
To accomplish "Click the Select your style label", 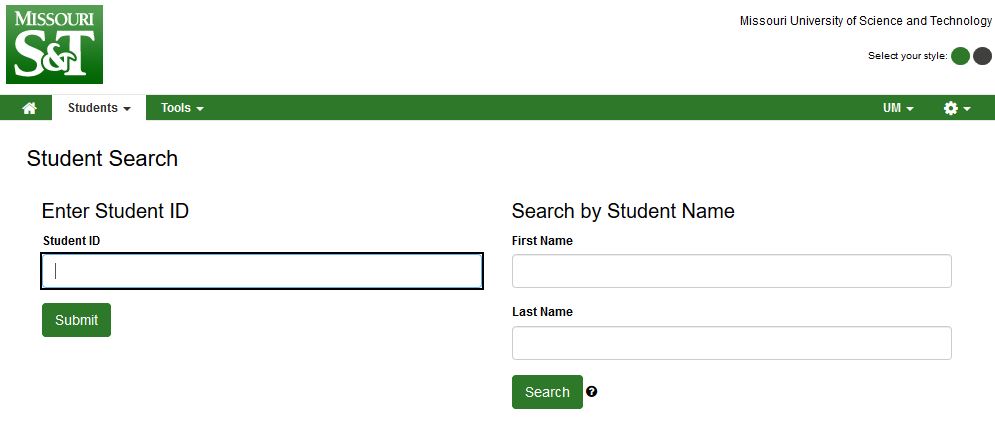I will (907, 56).
